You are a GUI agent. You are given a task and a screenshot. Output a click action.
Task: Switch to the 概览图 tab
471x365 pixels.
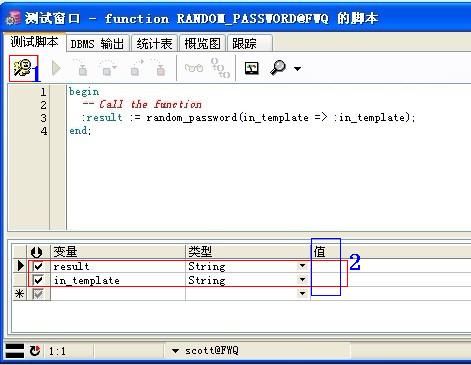(202, 44)
